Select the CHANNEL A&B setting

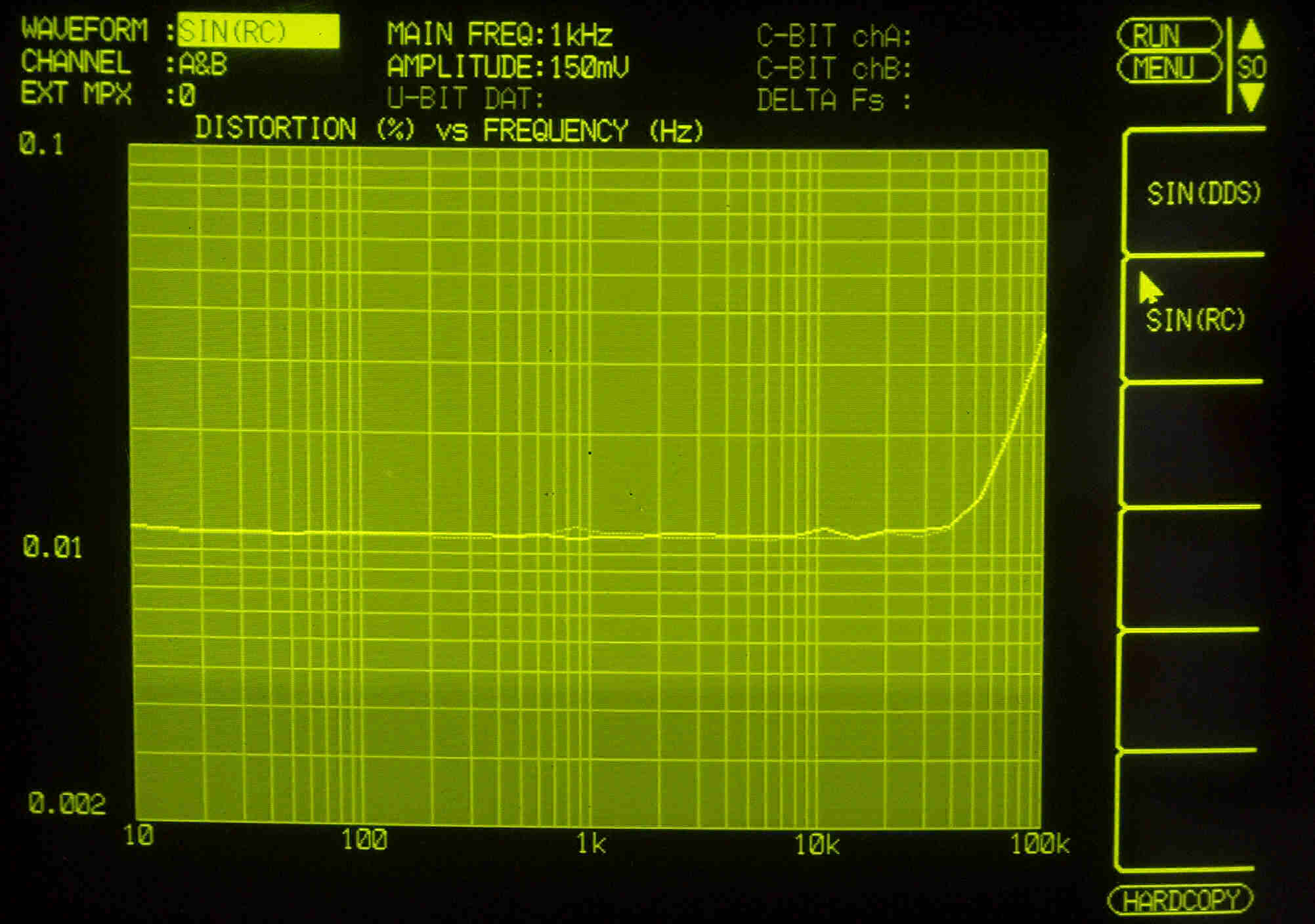203,64
